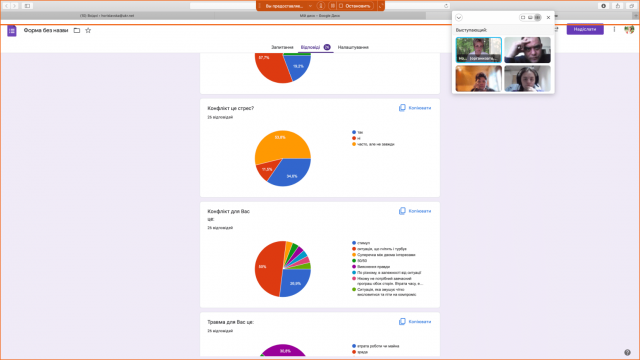This screenshot has height=360, width=640.
Task: Add a new Safari tab with plus icon
Action: [636, 16]
